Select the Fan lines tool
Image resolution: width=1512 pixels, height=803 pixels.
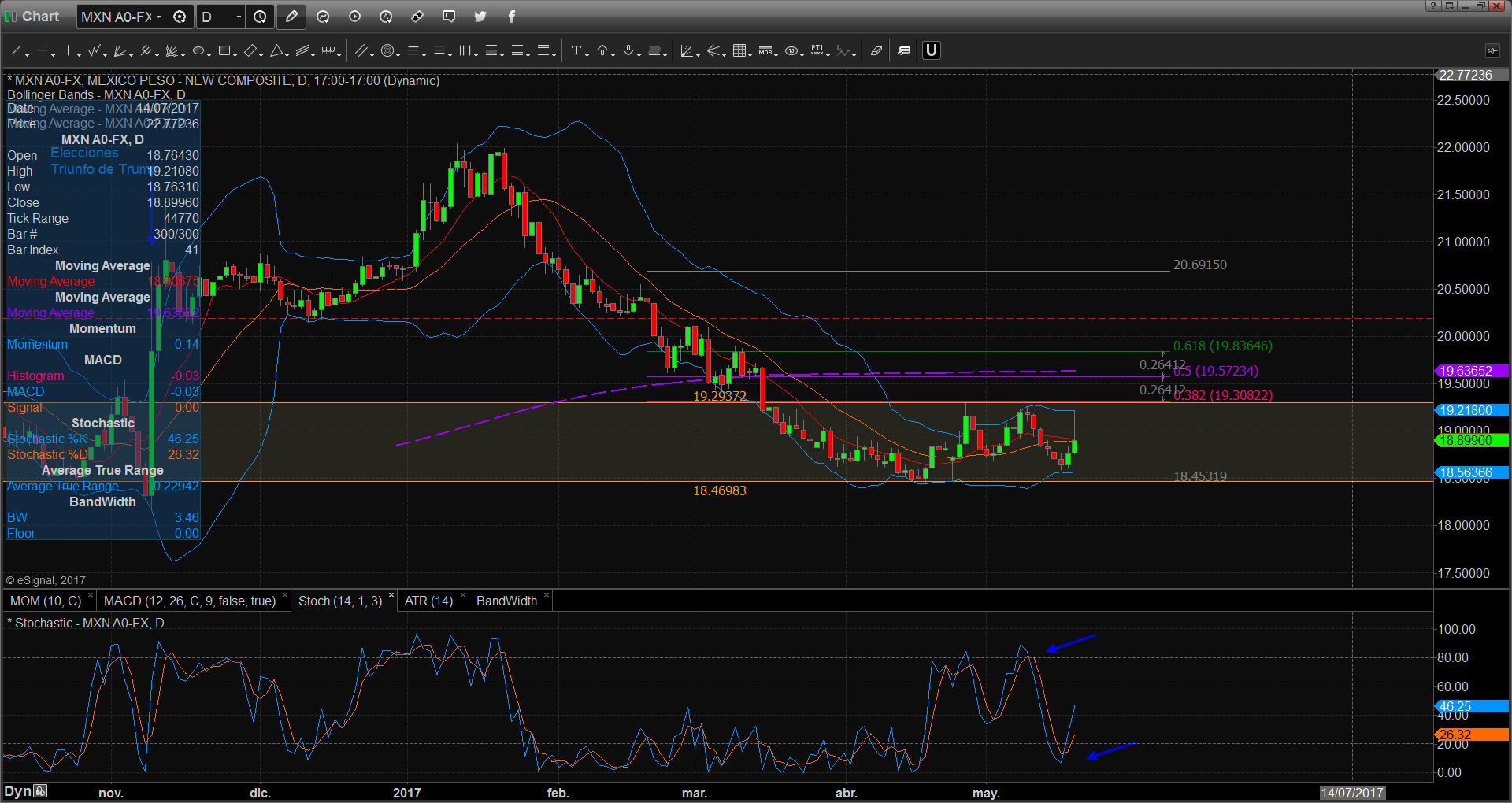tap(120, 51)
